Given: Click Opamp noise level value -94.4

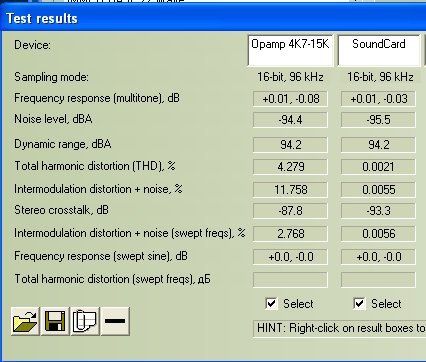Looking at the screenshot, I should (x=290, y=120).
